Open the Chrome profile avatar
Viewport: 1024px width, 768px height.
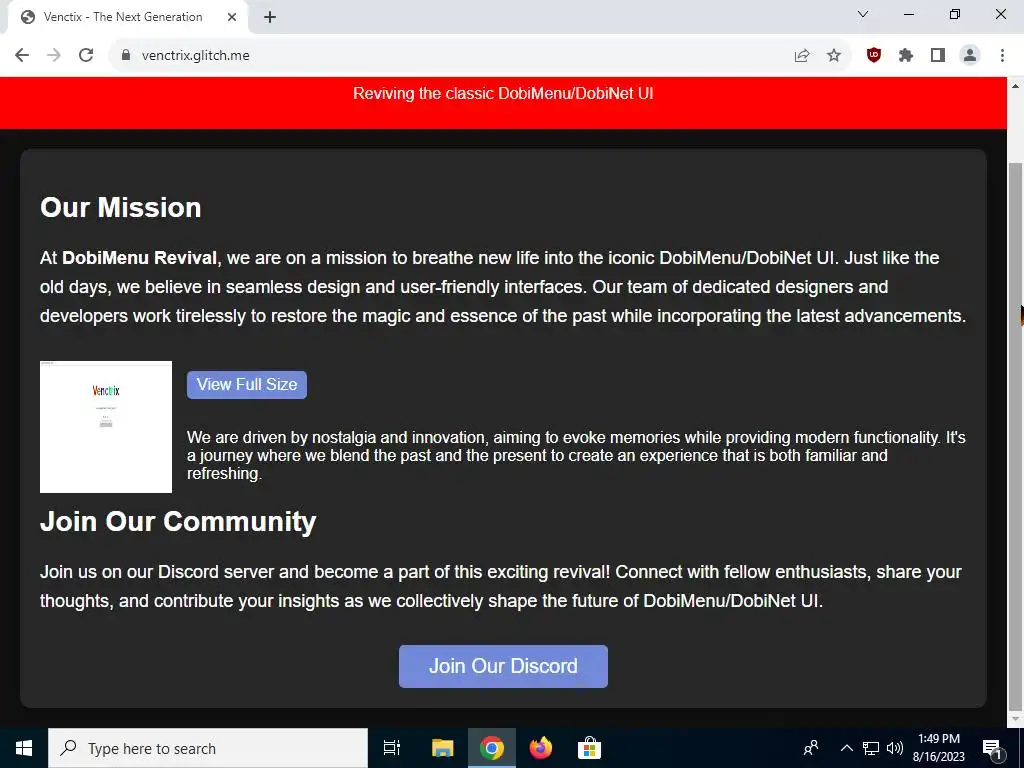click(x=970, y=56)
